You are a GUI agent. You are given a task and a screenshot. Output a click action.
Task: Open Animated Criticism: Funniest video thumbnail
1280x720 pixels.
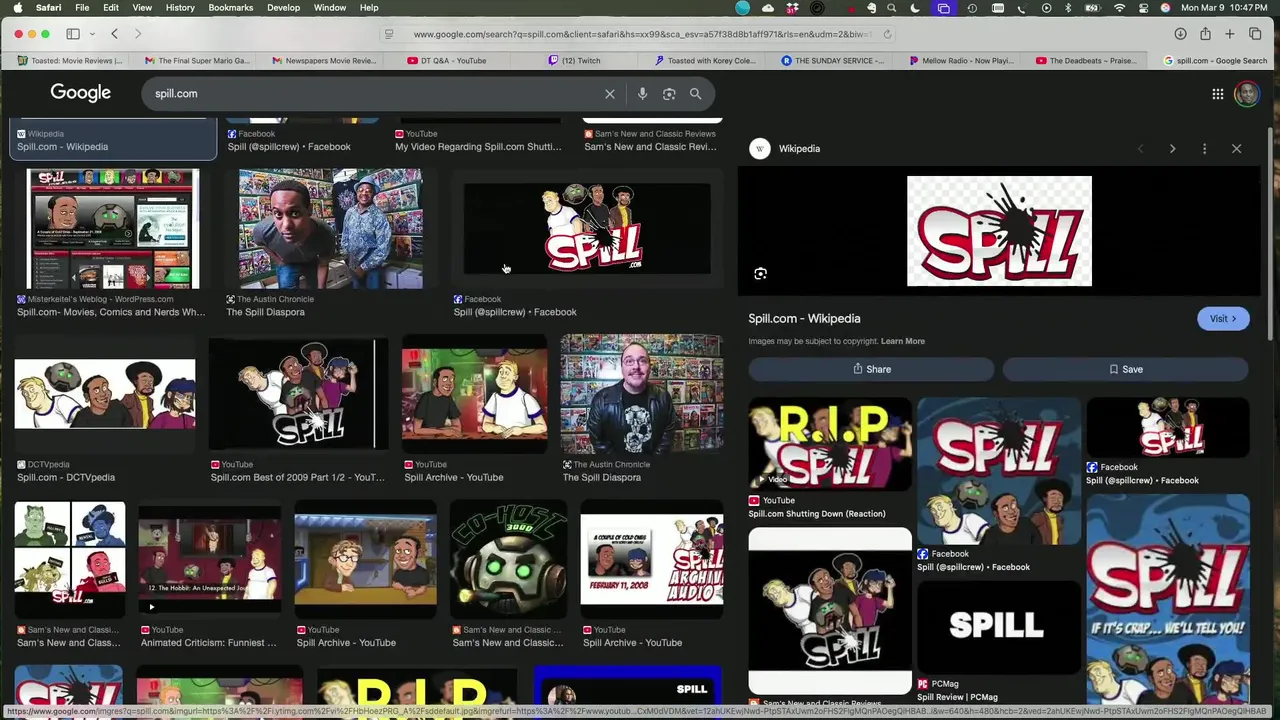click(210, 559)
